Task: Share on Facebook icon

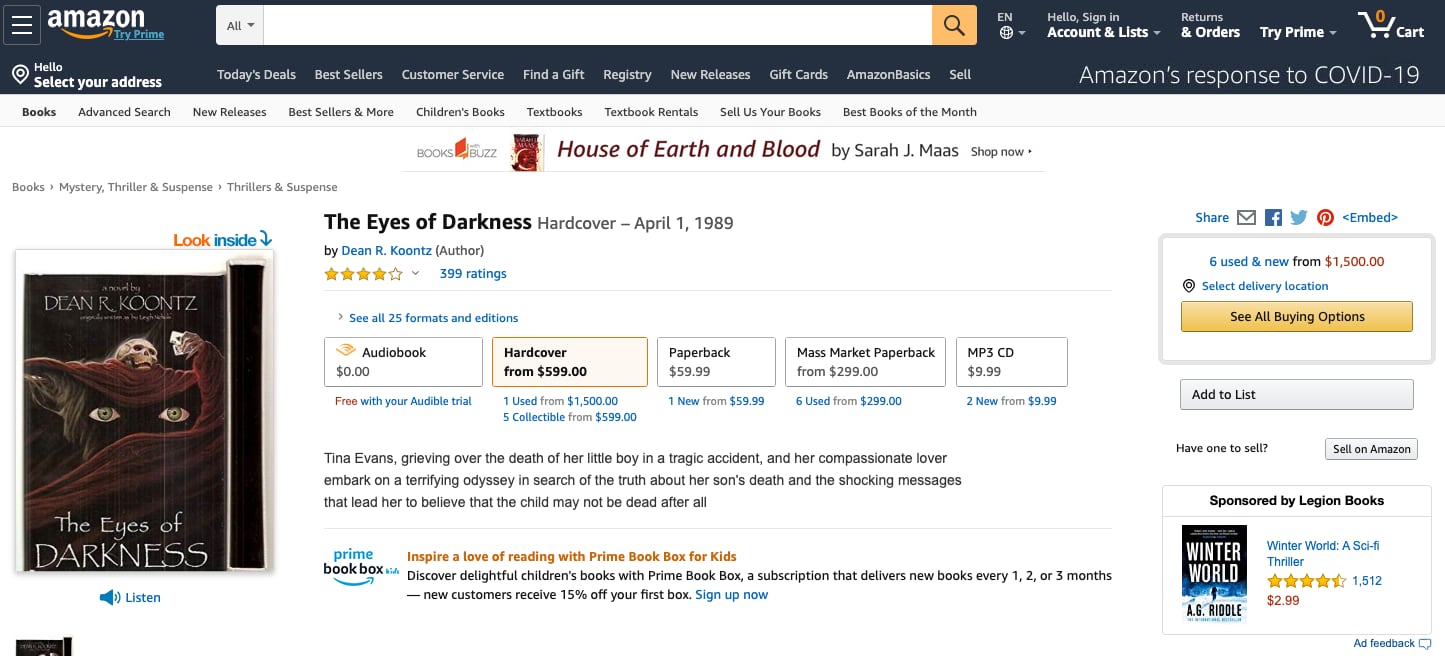Action: [x=1273, y=217]
